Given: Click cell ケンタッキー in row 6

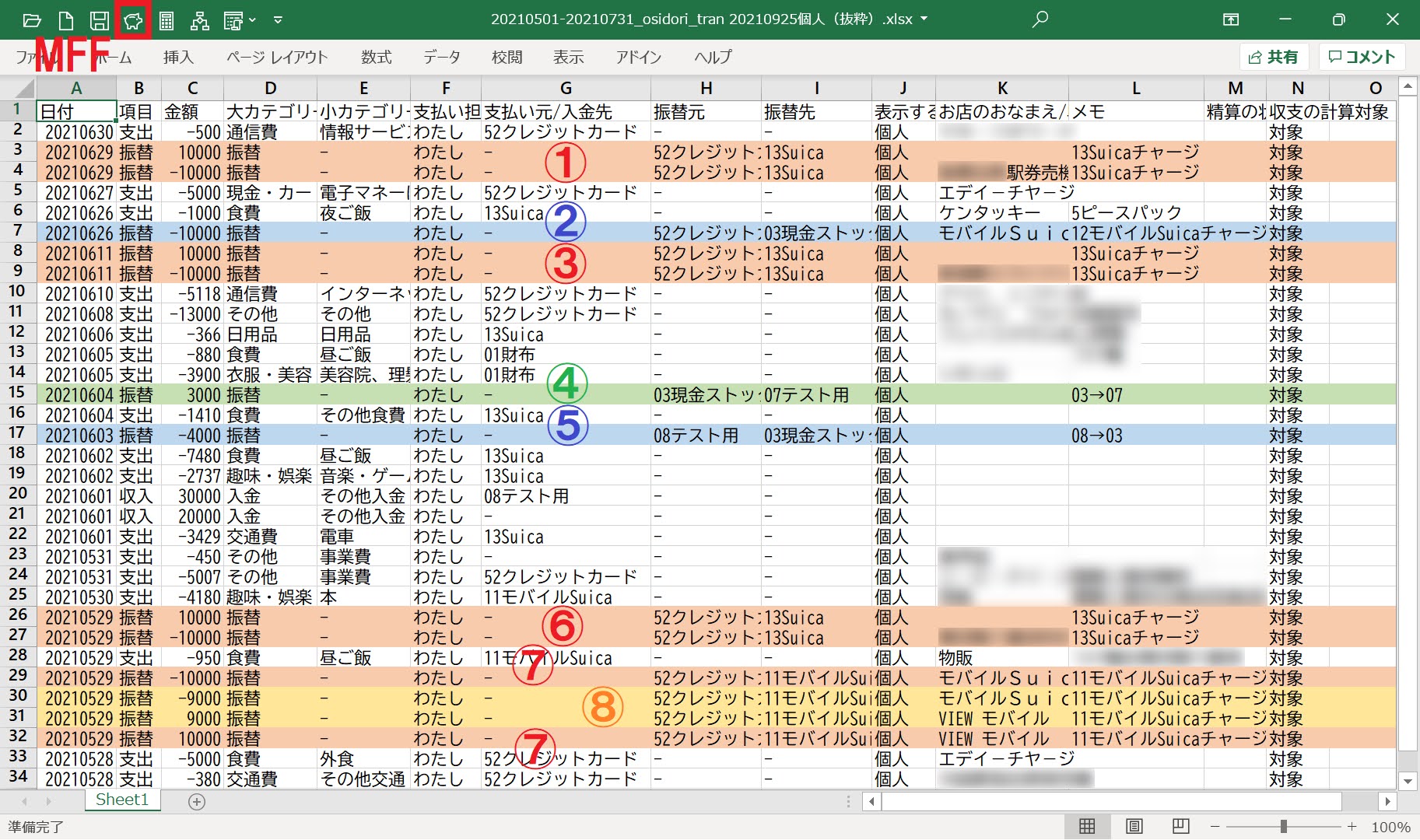Looking at the screenshot, I should [1002, 213].
